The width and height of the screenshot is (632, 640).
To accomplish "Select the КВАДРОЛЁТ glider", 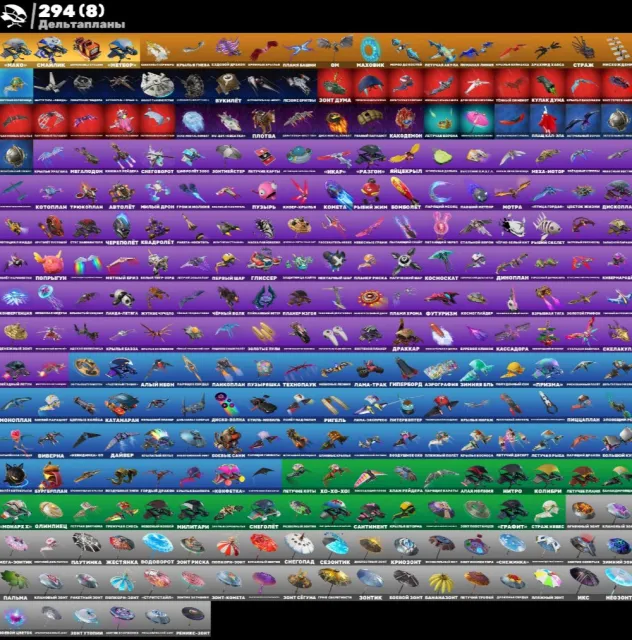I will [158, 228].
